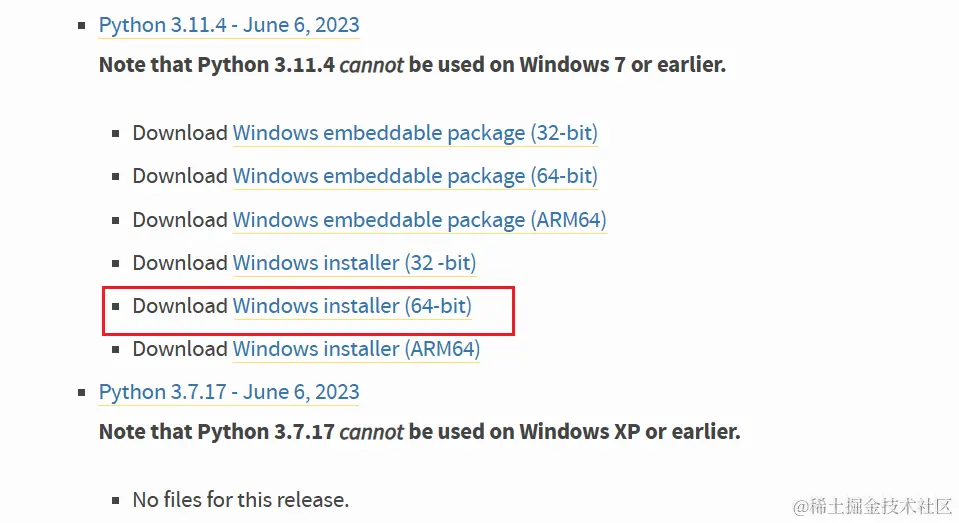Download Windows installer (32-bit)
The image size is (959, 523).
pyautogui.click(x=354, y=263)
